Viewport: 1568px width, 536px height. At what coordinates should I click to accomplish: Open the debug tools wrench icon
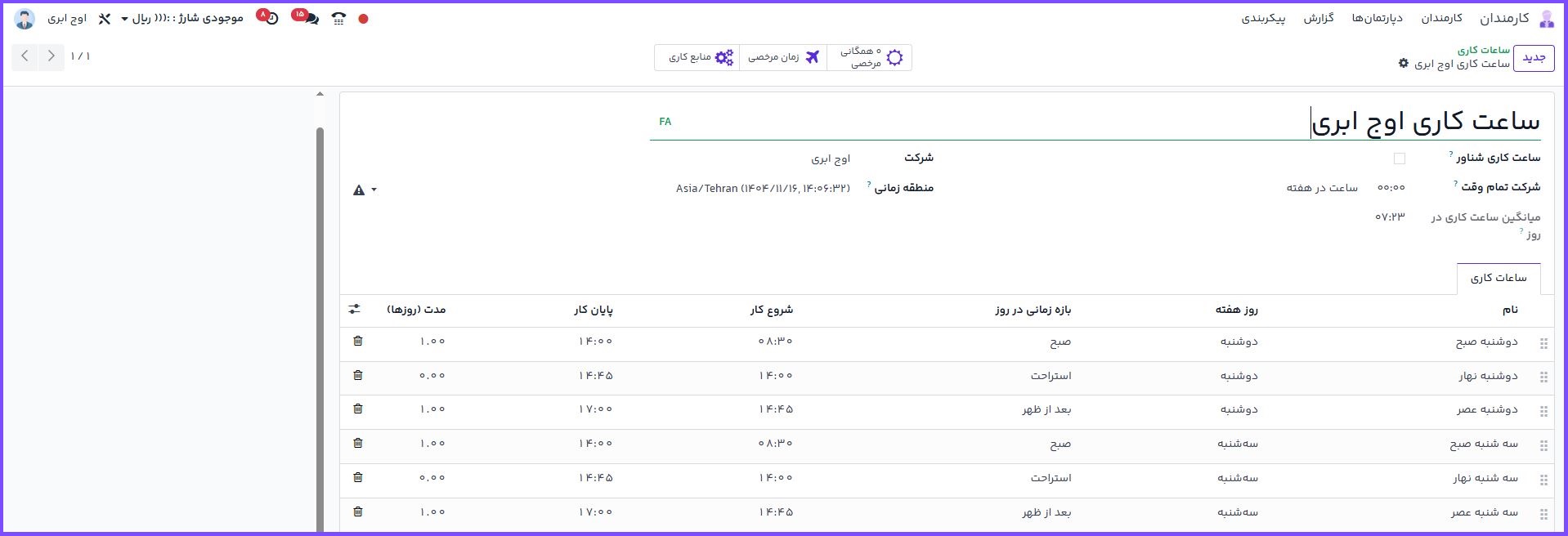point(104,19)
